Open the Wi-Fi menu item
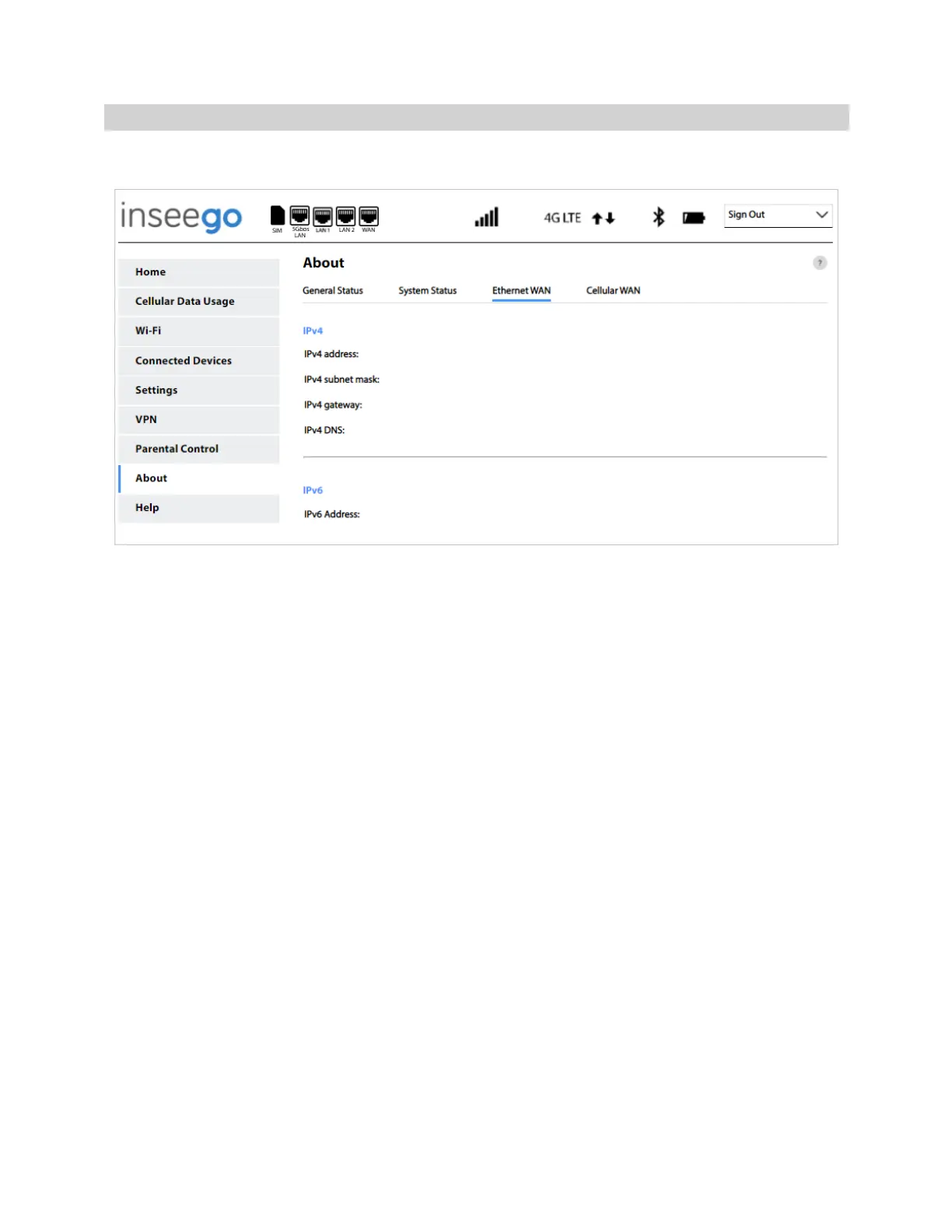The width and height of the screenshot is (952, 1232). tap(199, 331)
